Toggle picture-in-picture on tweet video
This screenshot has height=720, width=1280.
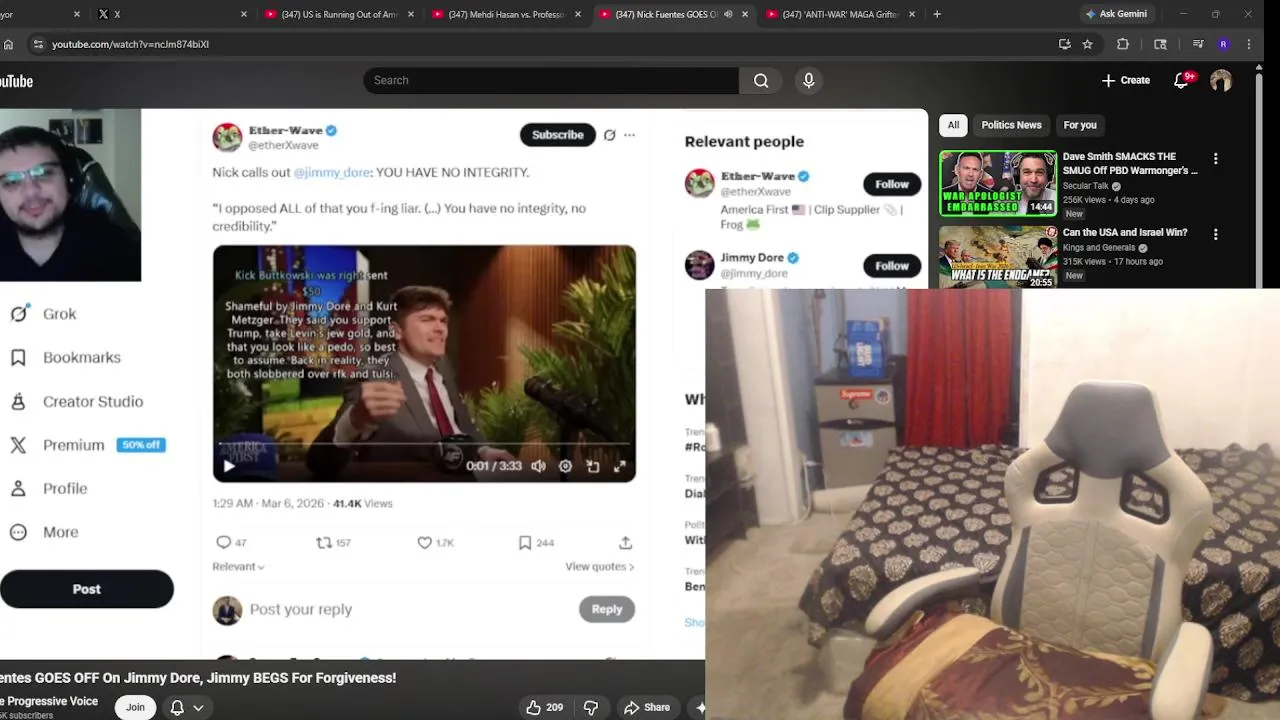[593, 466]
